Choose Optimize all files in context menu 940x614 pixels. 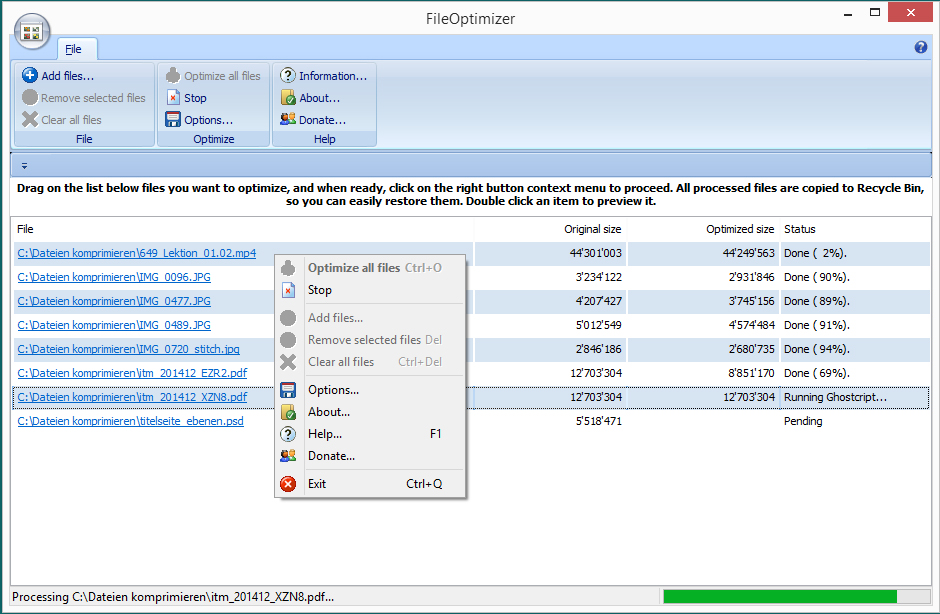coord(370,268)
